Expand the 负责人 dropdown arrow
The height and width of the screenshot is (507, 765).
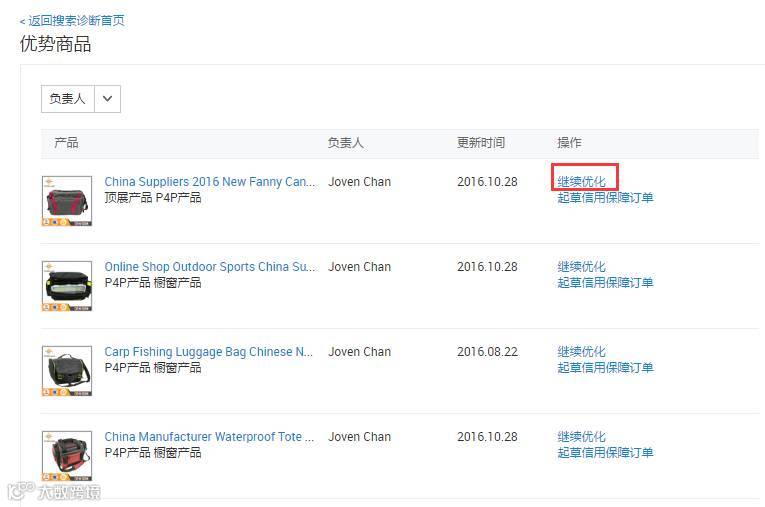[107, 99]
